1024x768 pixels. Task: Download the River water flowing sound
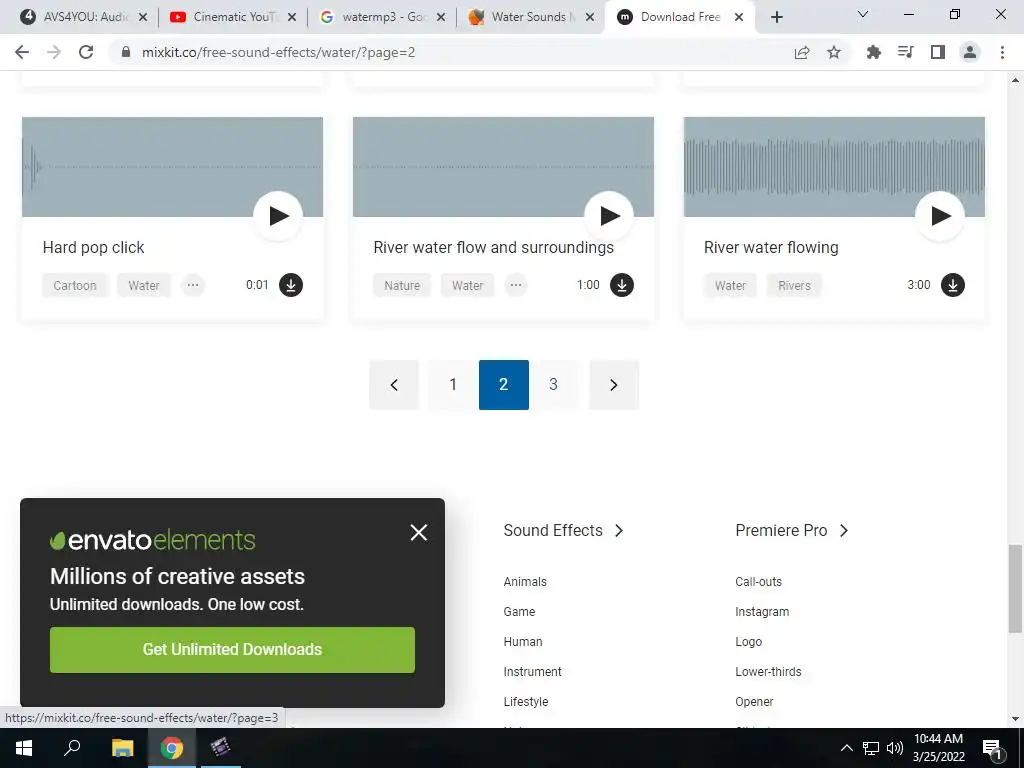(x=953, y=285)
